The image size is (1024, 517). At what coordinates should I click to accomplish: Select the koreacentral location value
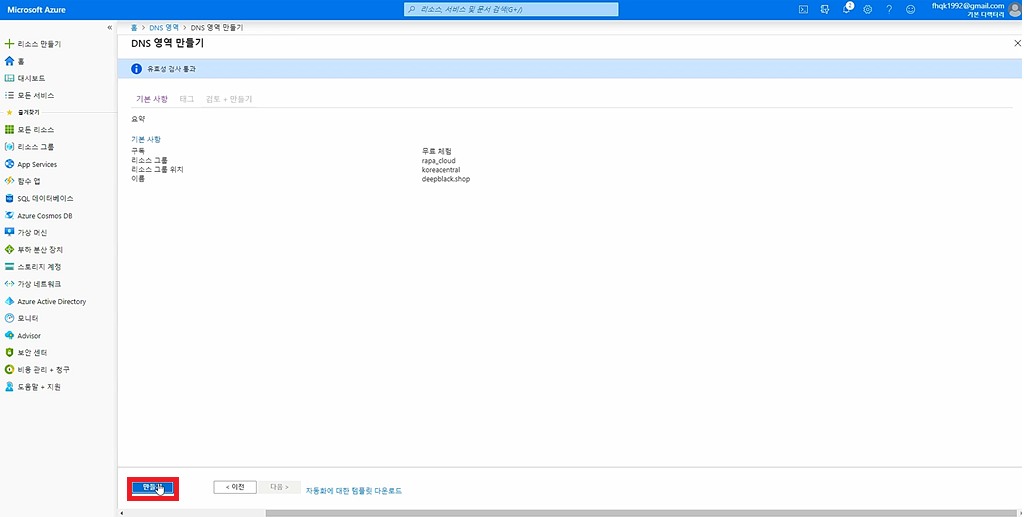point(441,170)
